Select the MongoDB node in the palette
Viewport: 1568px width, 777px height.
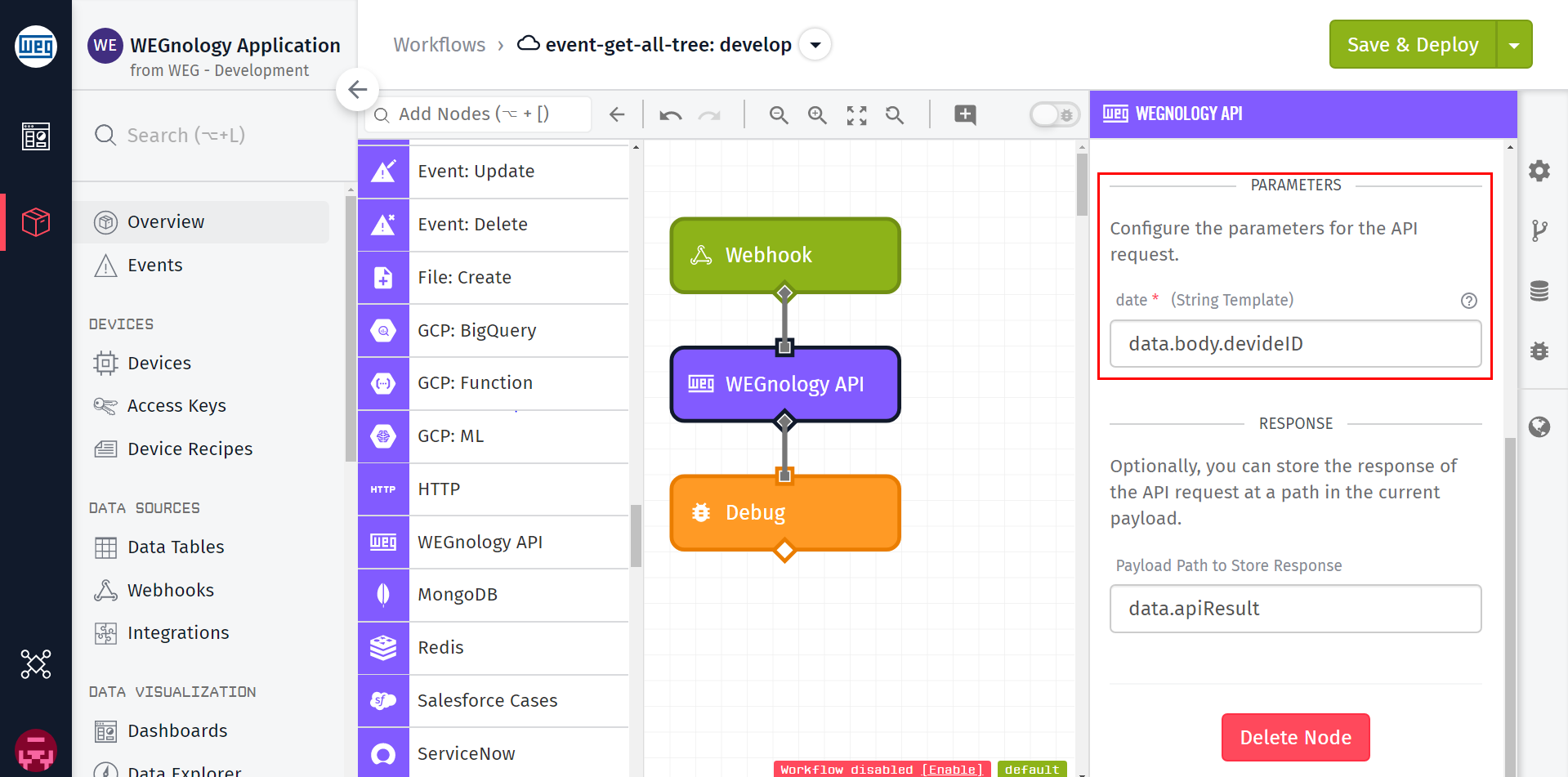(494, 595)
